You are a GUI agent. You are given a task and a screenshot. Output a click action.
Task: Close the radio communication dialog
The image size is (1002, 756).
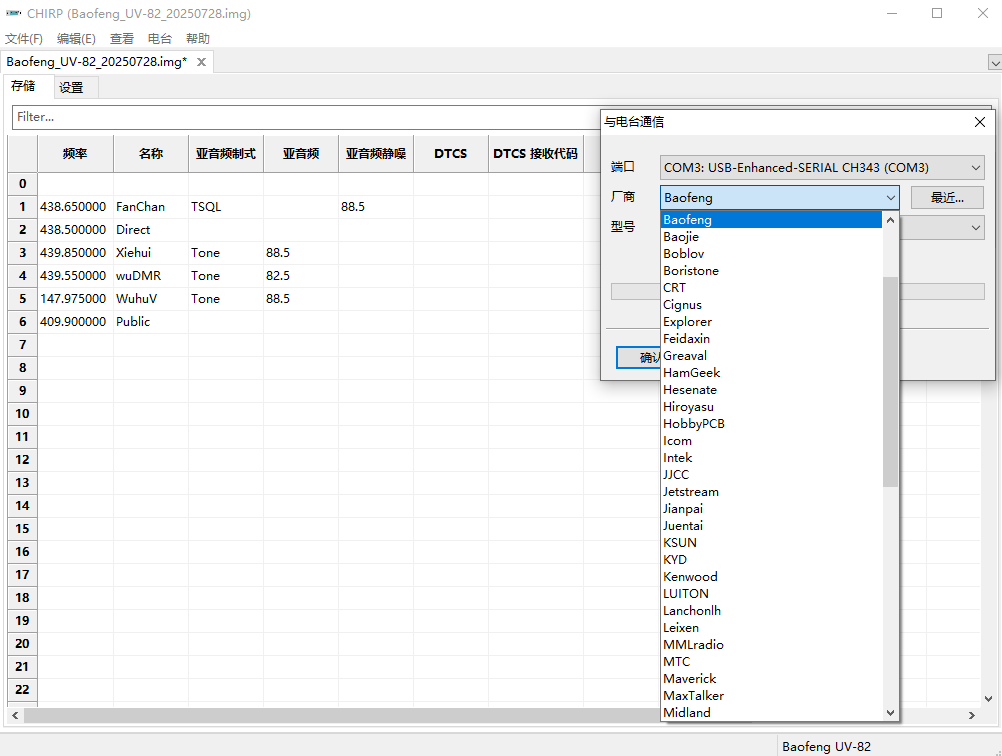(x=980, y=122)
